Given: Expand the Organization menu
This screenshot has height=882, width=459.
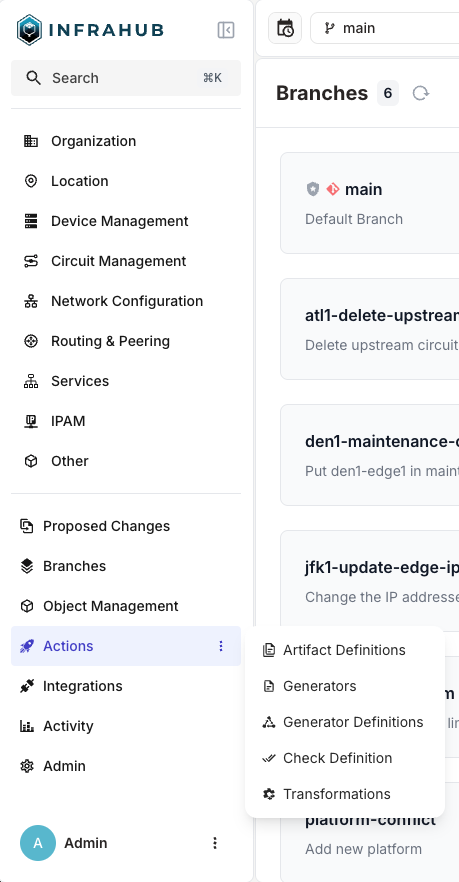Looking at the screenshot, I should coord(126,141).
